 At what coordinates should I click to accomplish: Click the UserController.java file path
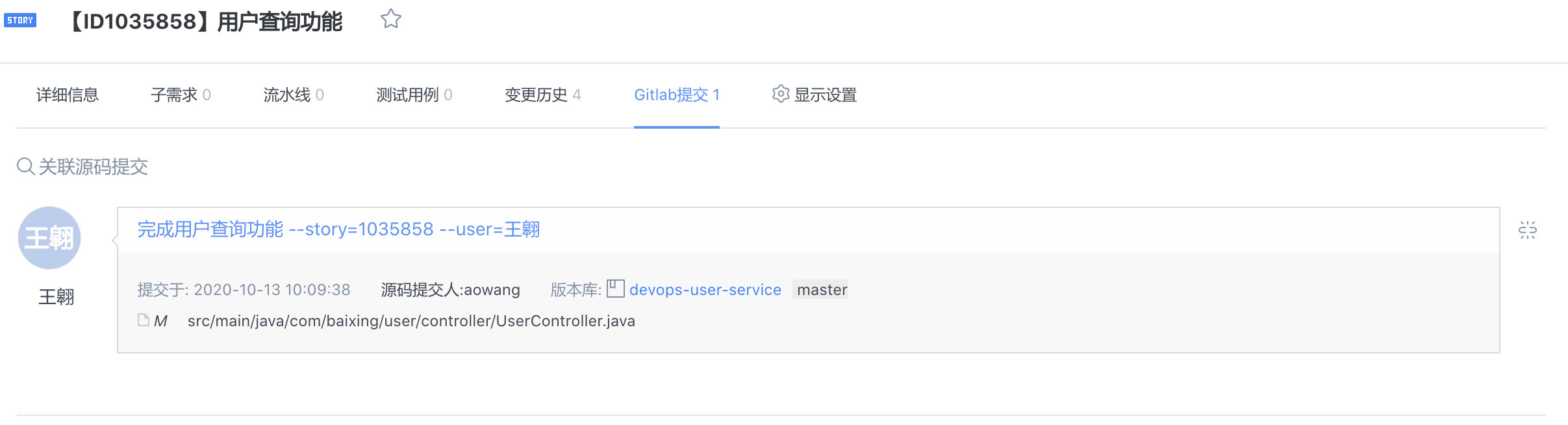coord(411,321)
